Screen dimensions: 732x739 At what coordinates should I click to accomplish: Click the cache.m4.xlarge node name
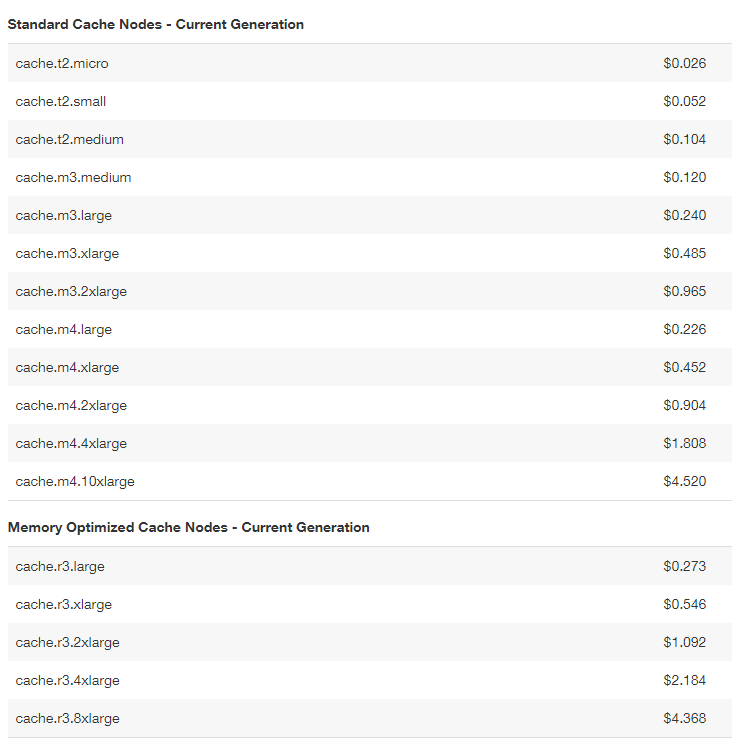[67, 367]
